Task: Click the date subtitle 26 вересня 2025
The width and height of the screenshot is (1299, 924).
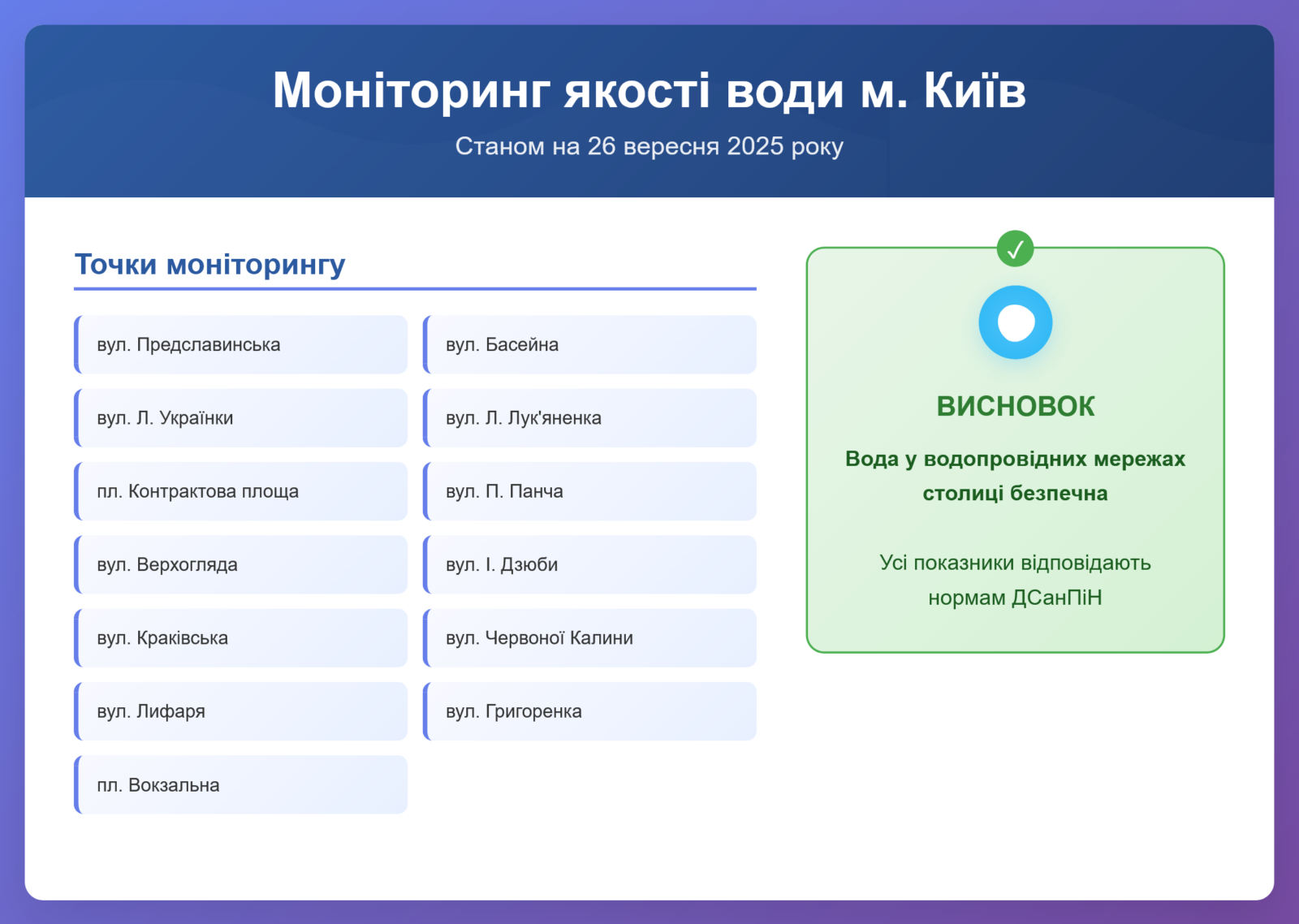Action: pyautogui.click(x=649, y=146)
